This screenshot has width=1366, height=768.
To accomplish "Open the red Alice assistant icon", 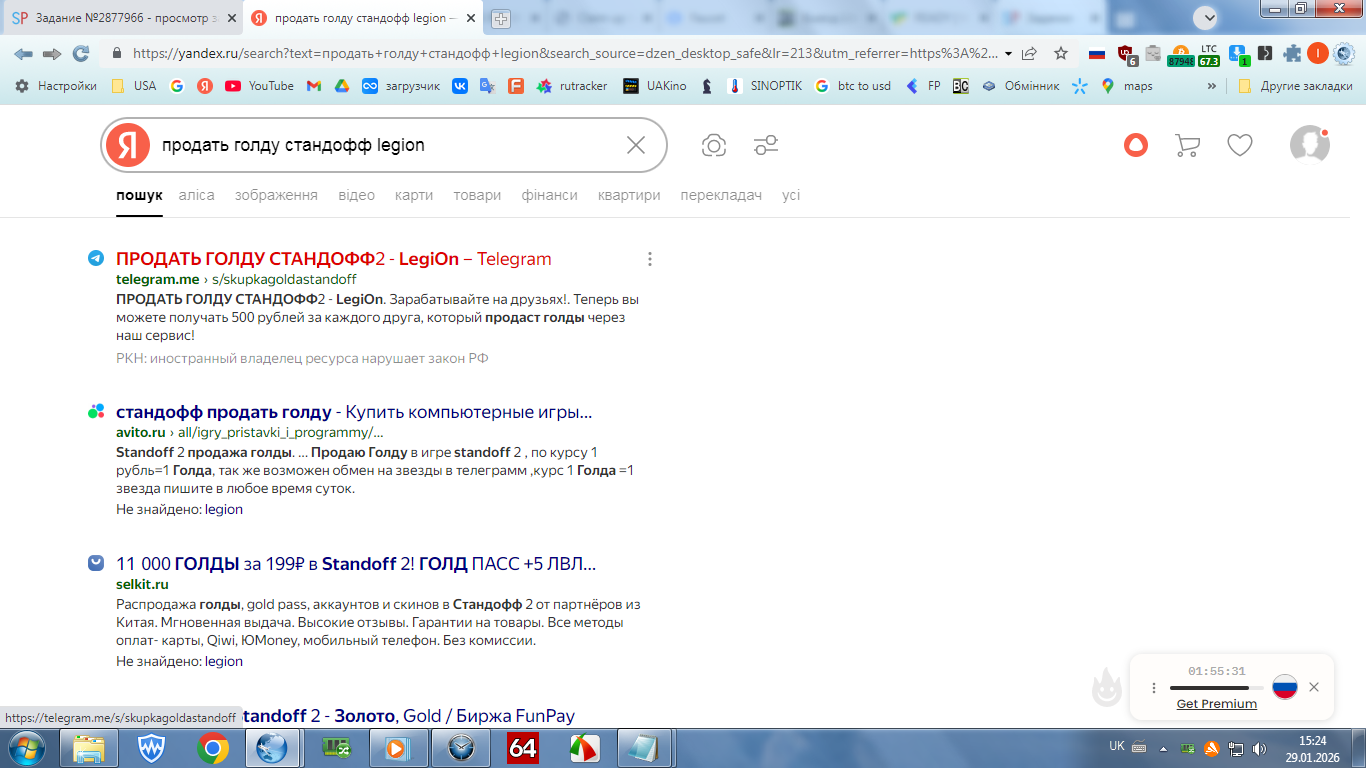I will (1136, 146).
